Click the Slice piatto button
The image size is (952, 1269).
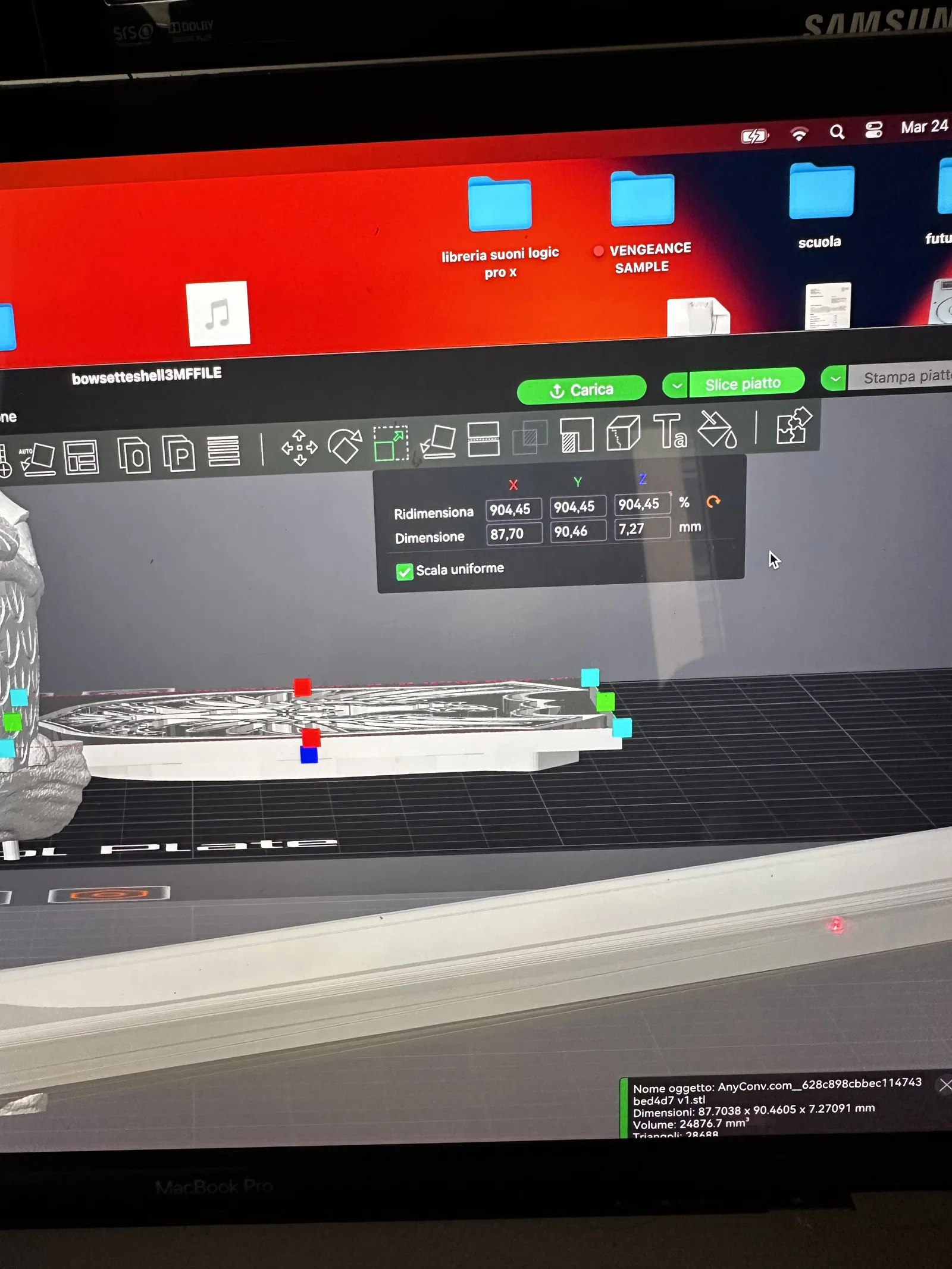pyautogui.click(x=746, y=383)
